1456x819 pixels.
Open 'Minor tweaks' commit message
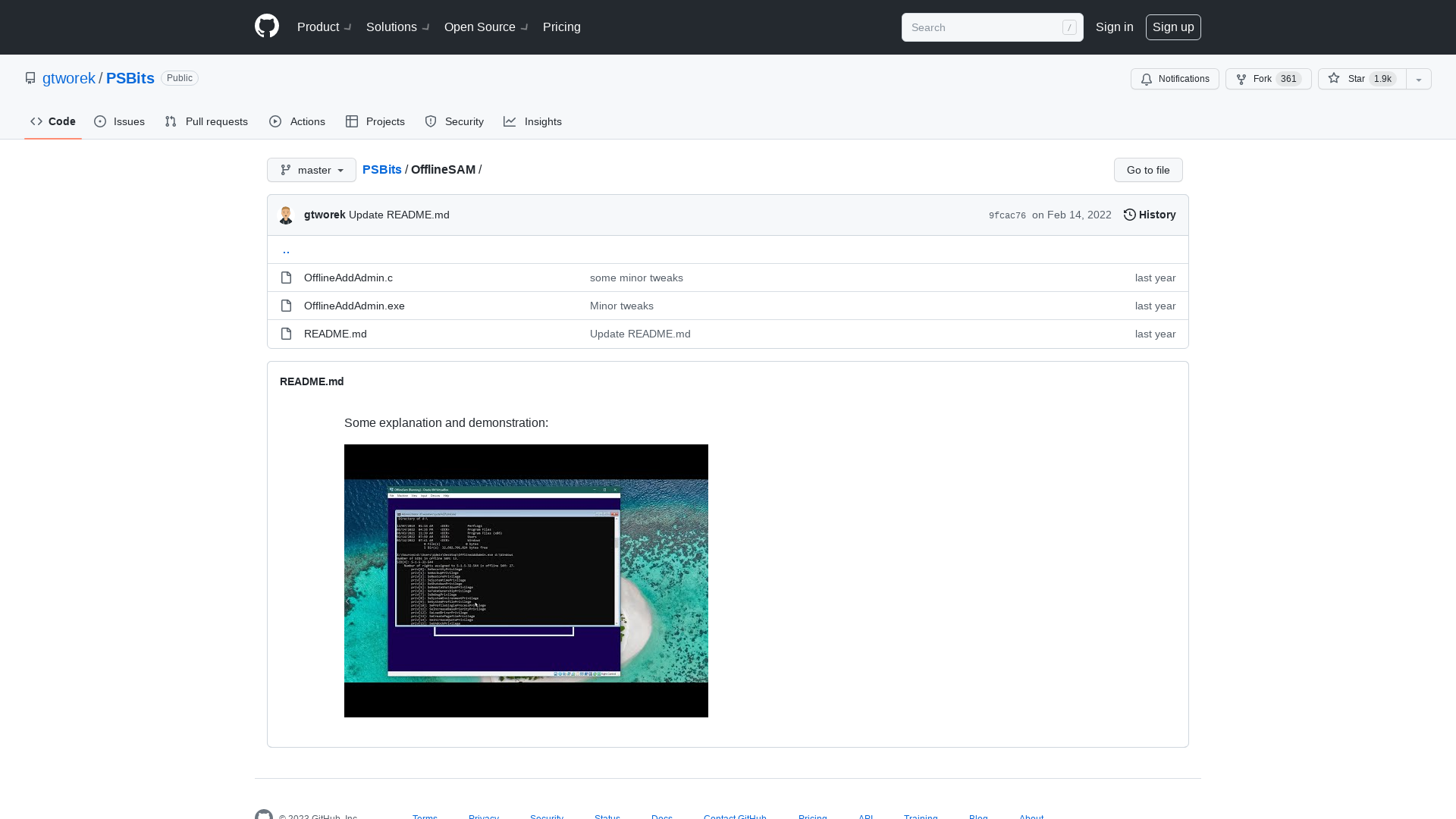click(622, 306)
